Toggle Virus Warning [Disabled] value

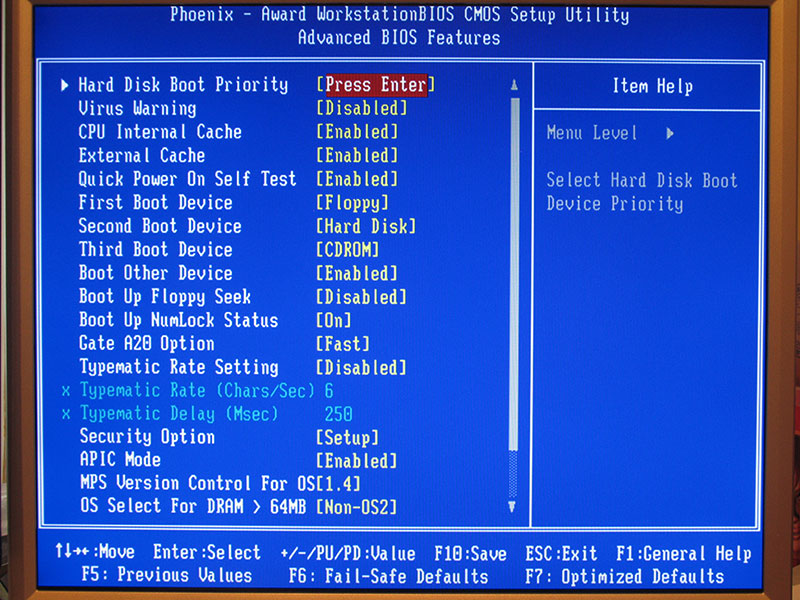362,108
